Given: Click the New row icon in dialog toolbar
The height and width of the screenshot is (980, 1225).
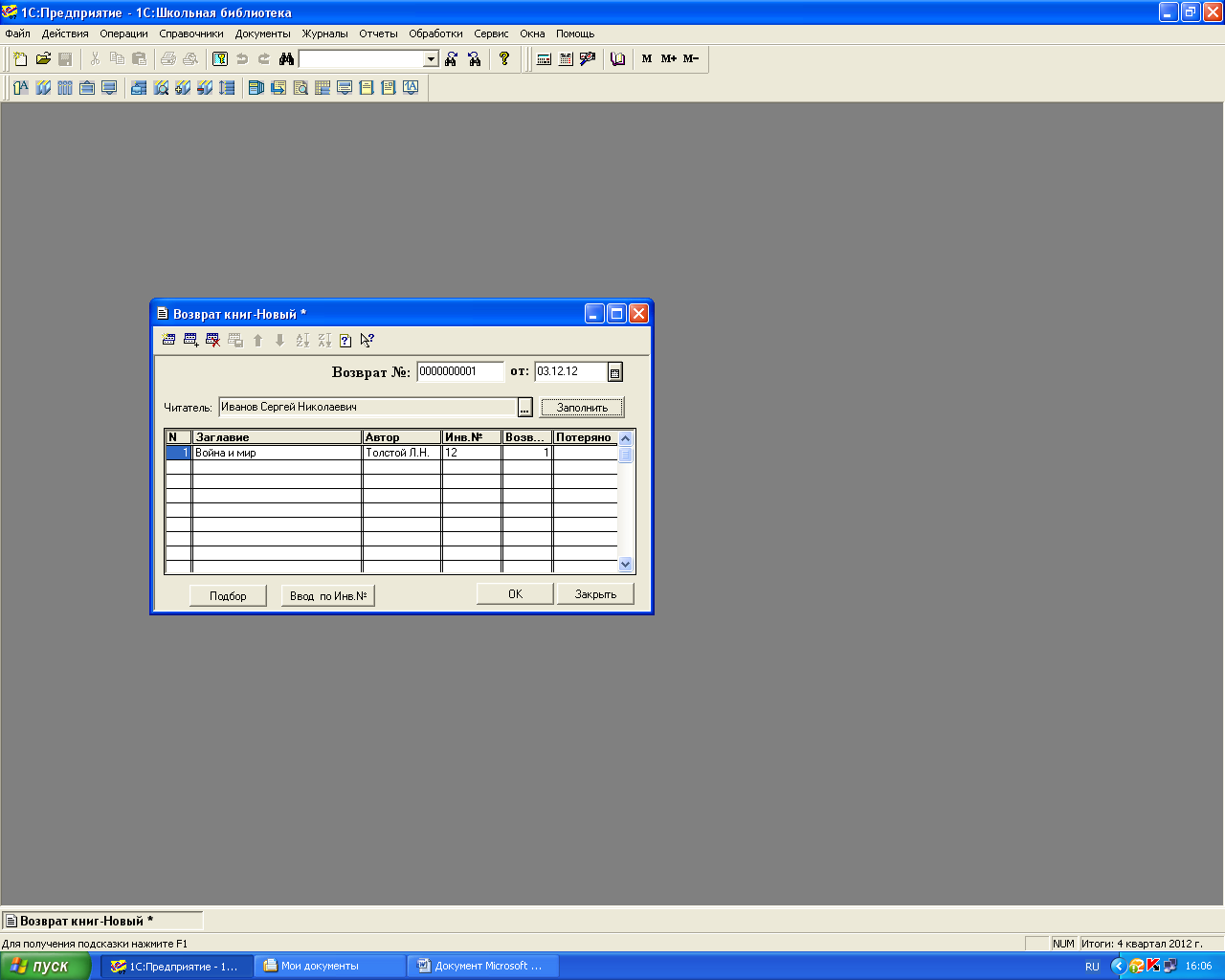Looking at the screenshot, I should [169, 340].
